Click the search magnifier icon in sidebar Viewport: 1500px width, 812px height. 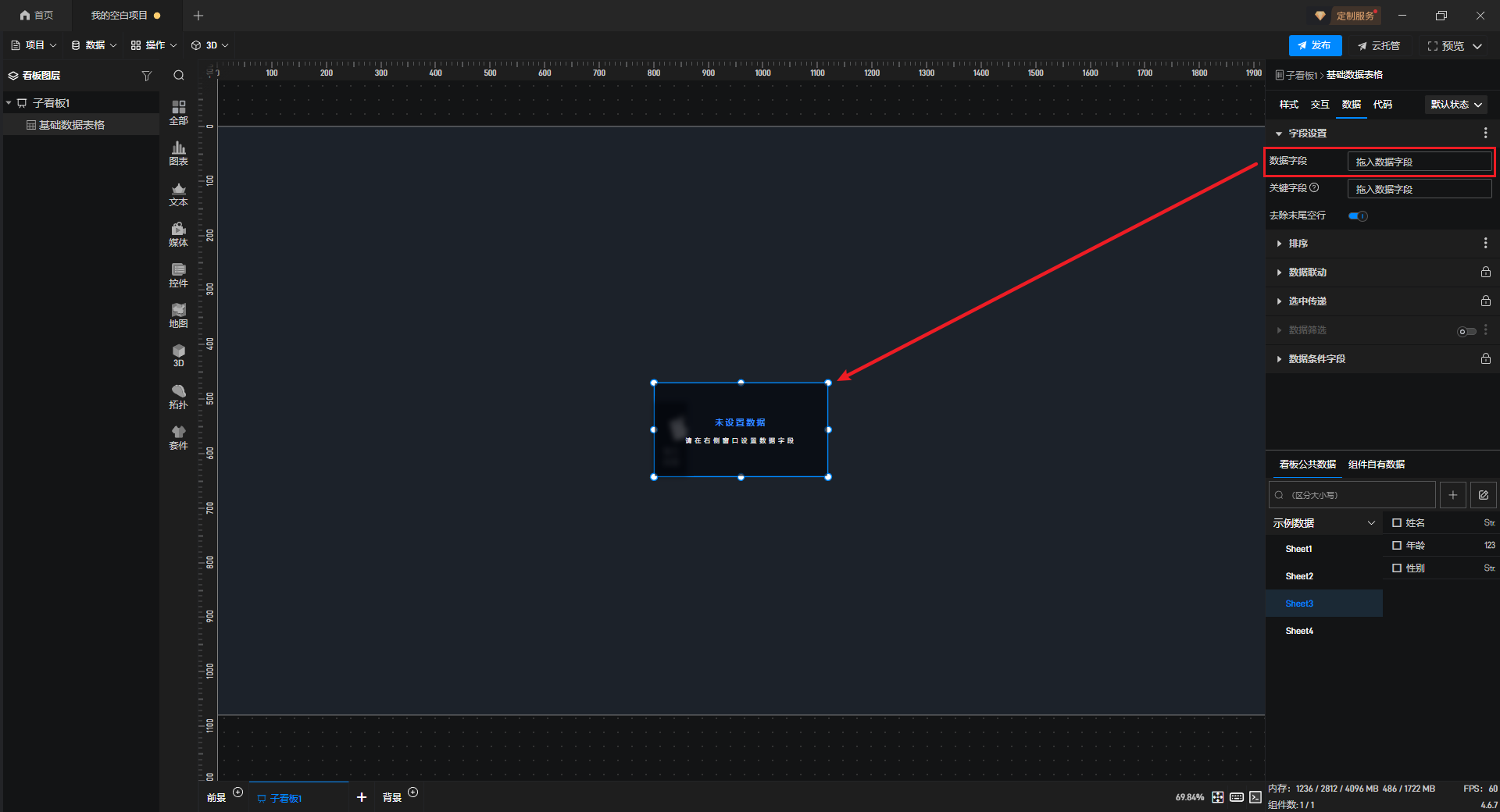179,76
